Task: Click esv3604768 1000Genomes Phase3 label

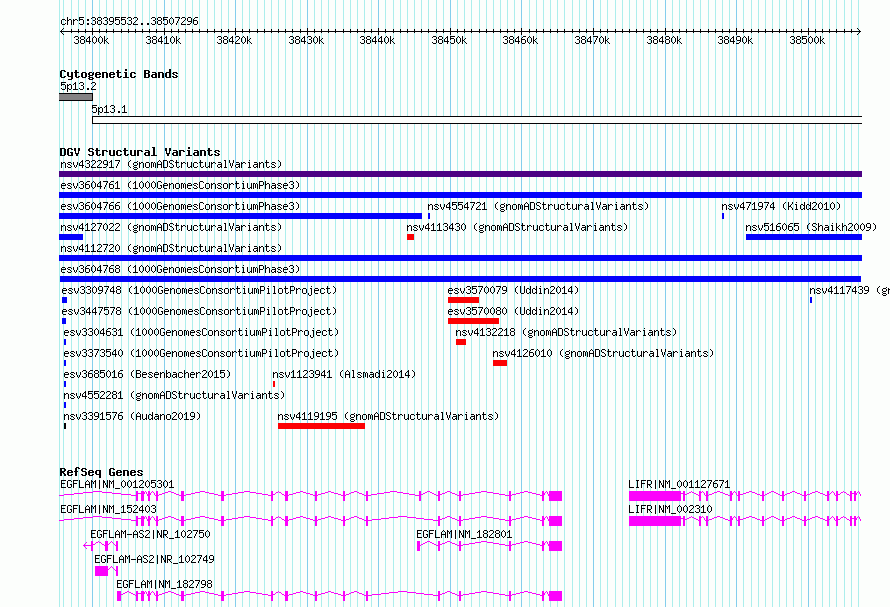Action: 180,269
